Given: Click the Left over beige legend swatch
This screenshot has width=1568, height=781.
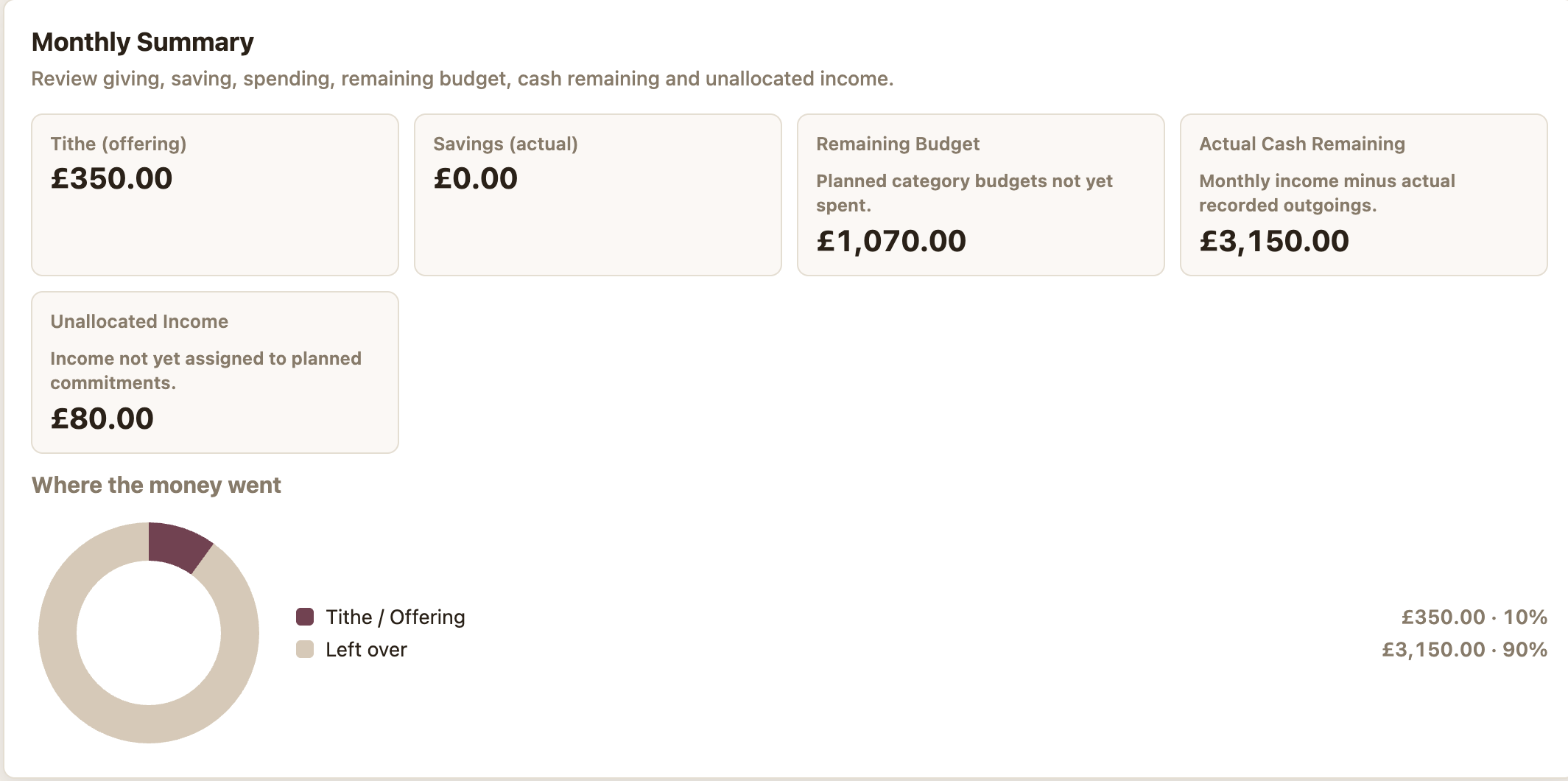Looking at the screenshot, I should 305,649.
